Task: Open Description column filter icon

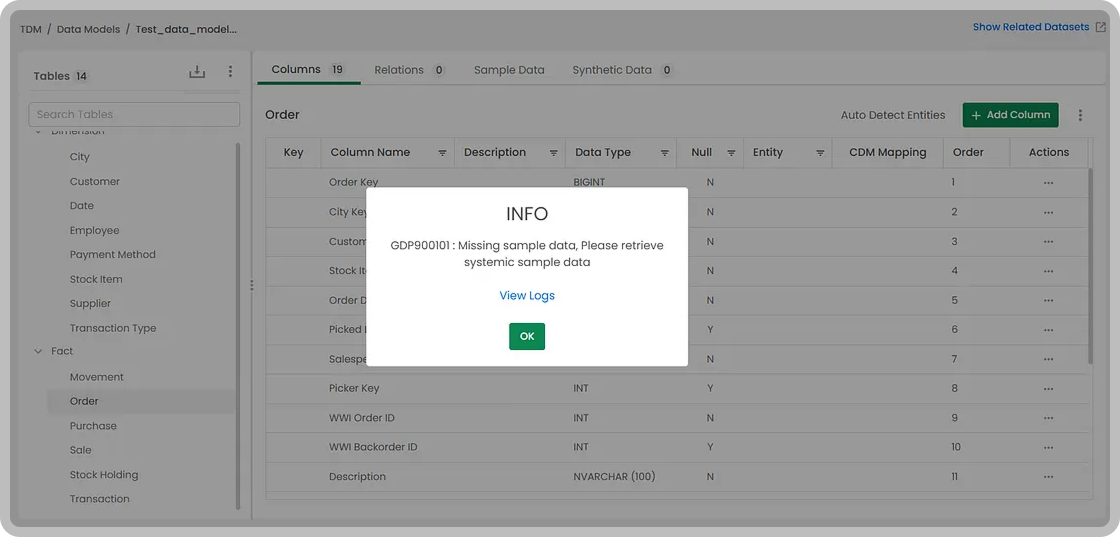Action: [x=554, y=153]
